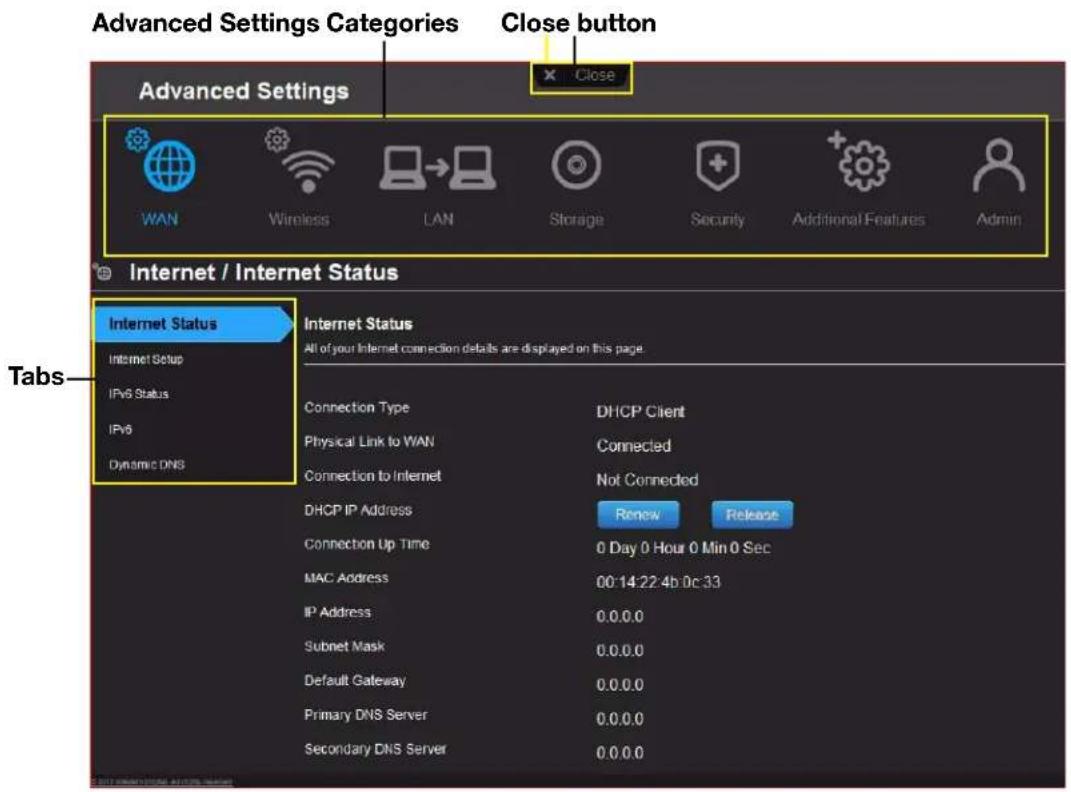Click the DHCP Client connection type value

coord(640,412)
